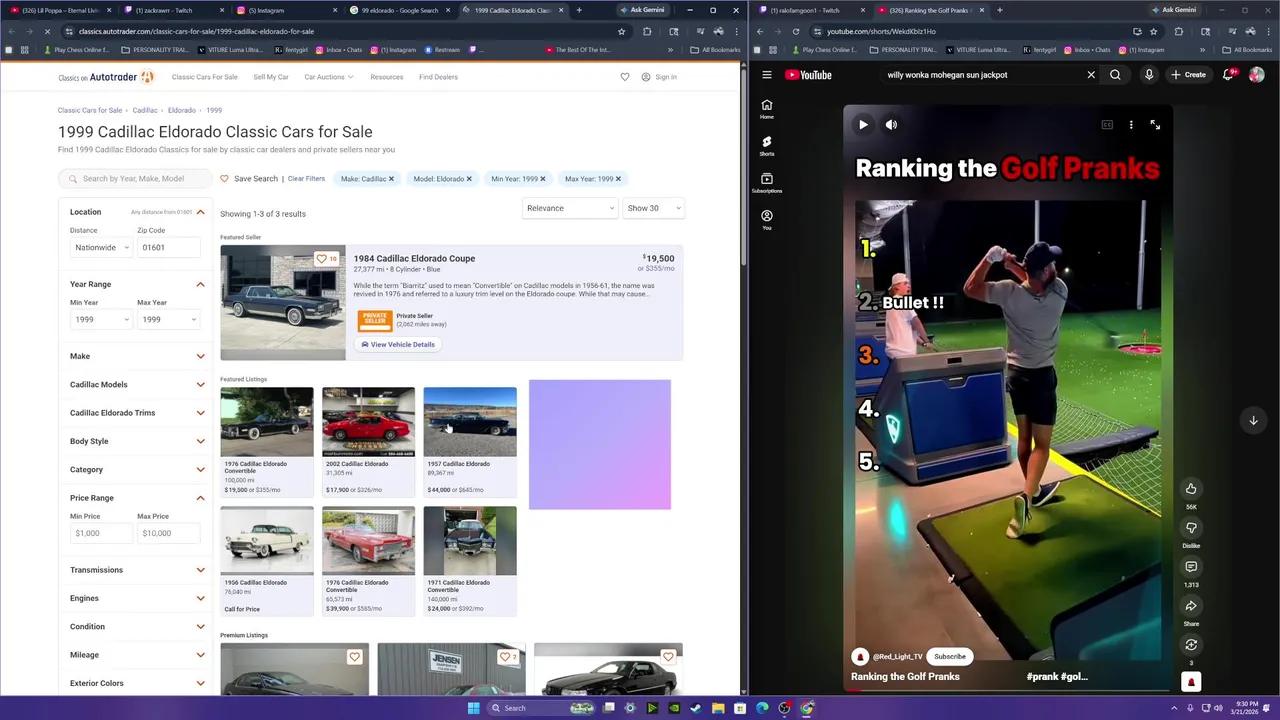
Task: Like the Golf Pranks short
Action: pos(1191,489)
